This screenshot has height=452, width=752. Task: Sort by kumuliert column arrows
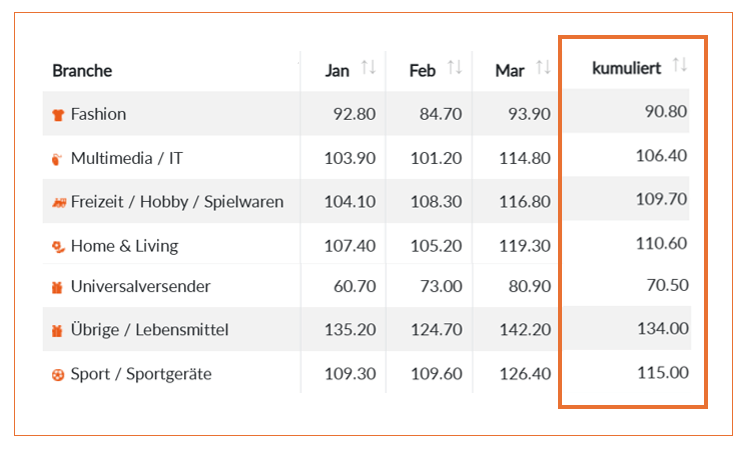680,64
